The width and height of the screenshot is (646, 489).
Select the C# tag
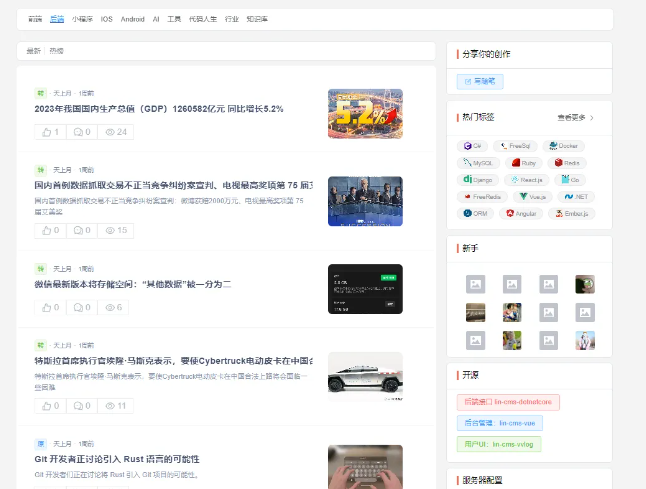coord(472,146)
